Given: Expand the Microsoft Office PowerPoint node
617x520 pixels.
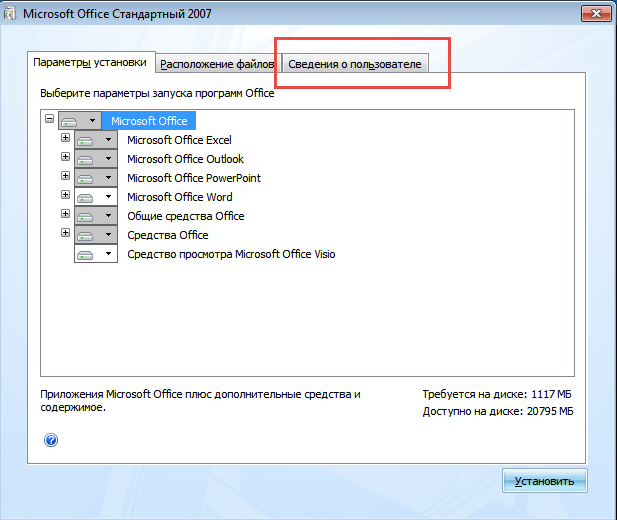Looking at the screenshot, I should (x=66, y=177).
